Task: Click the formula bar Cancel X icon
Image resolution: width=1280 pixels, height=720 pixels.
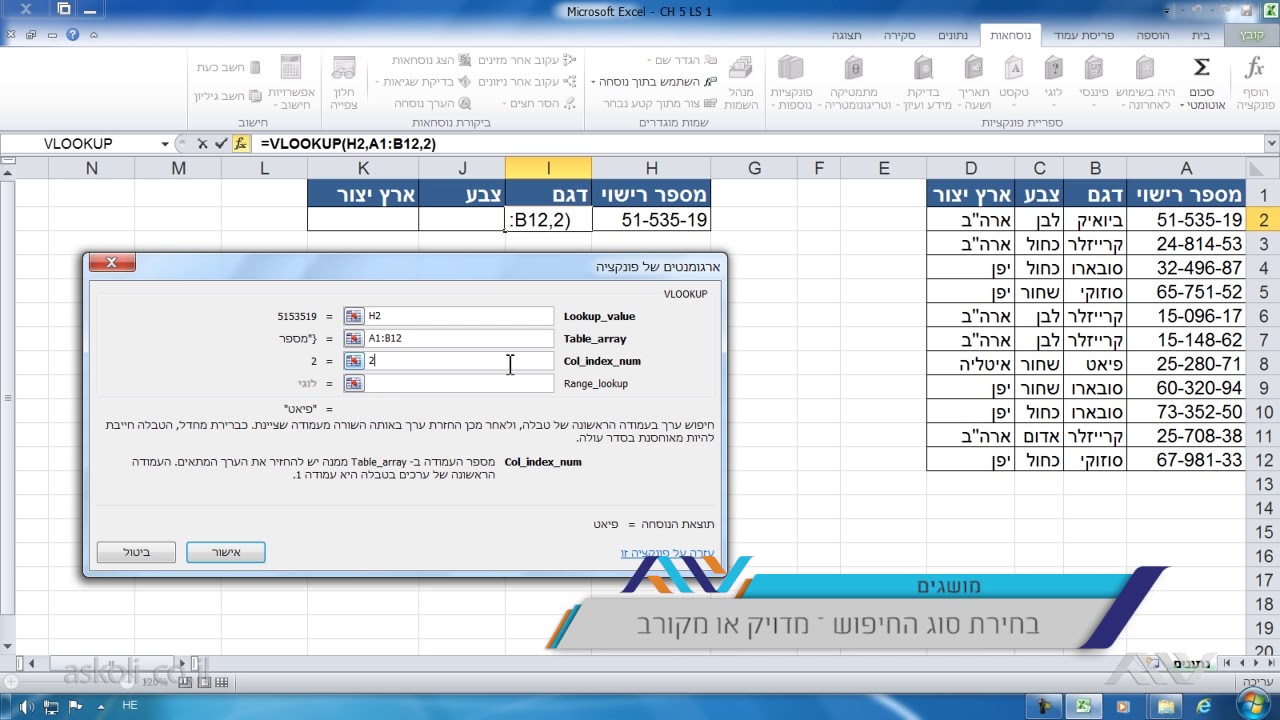Action: pyautogui.click(x=202, y=144)
